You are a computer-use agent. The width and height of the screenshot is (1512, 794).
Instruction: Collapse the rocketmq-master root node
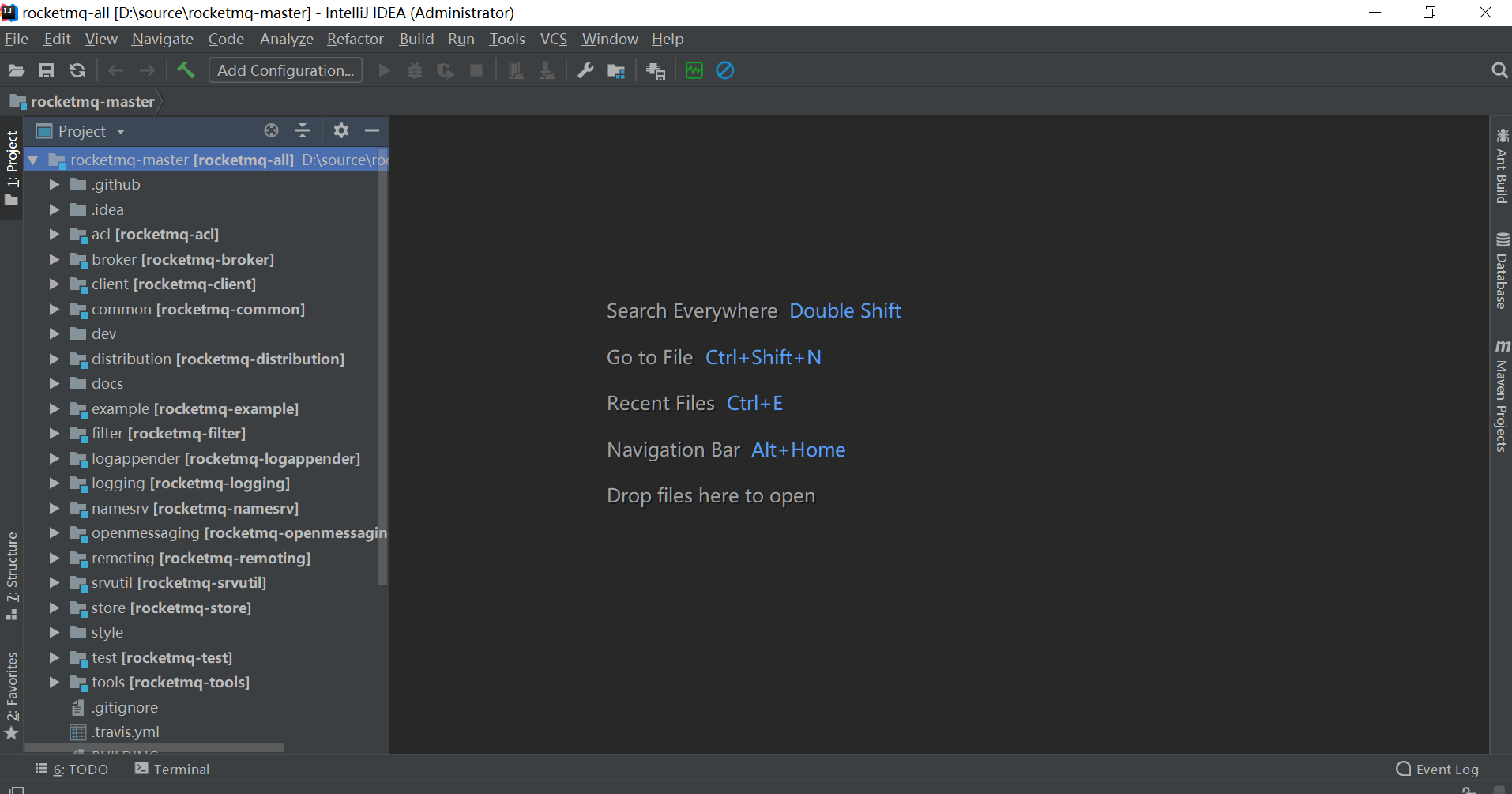coord(33,160)
